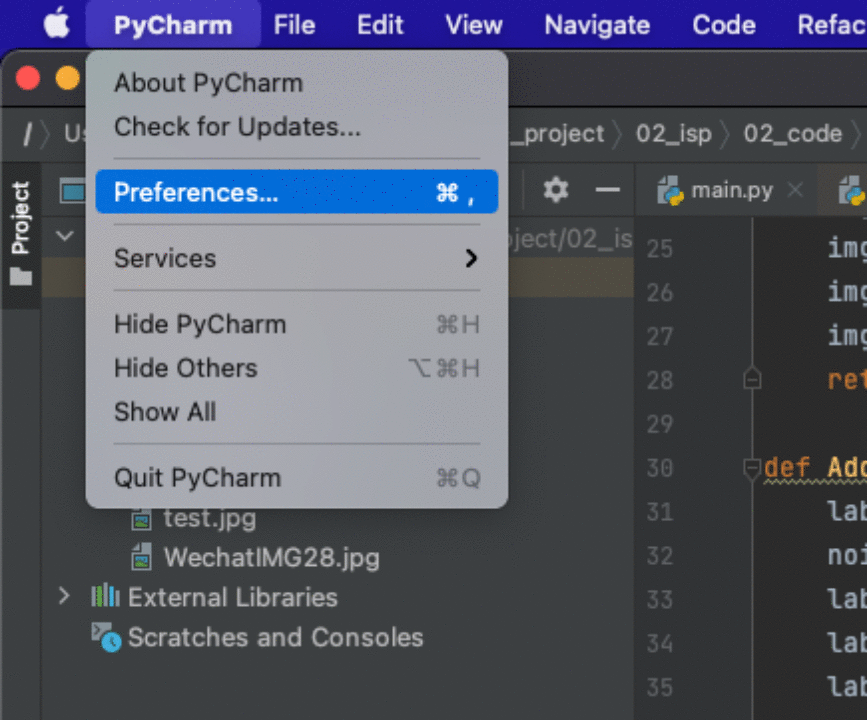Click the Scratches and Consoles icon
This screenshot has width=867, height=720.
[106, 638]
